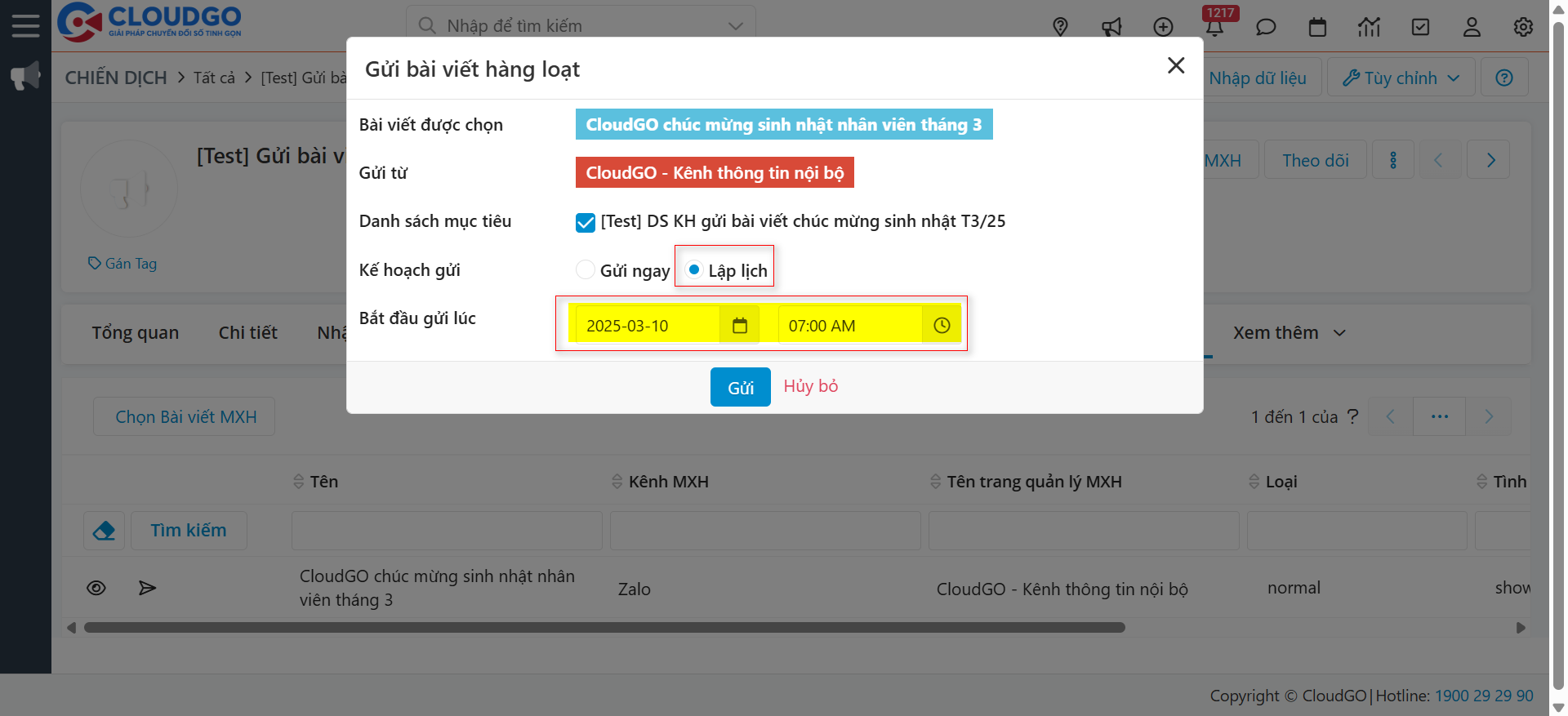Click the blue selected post tag
Viewport: 1568px width, 716px height.
[x=784, y=124]
